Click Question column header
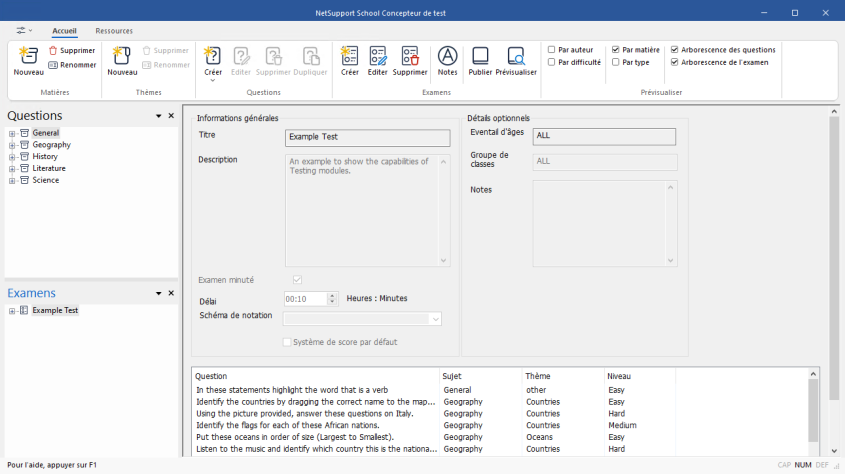 click(x=316, y=376)
